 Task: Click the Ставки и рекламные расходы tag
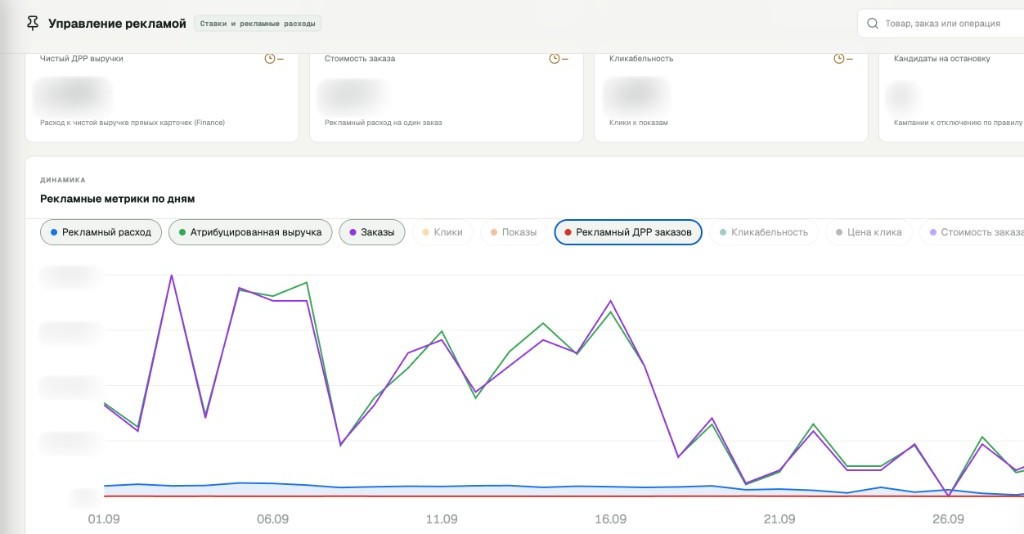257,24
